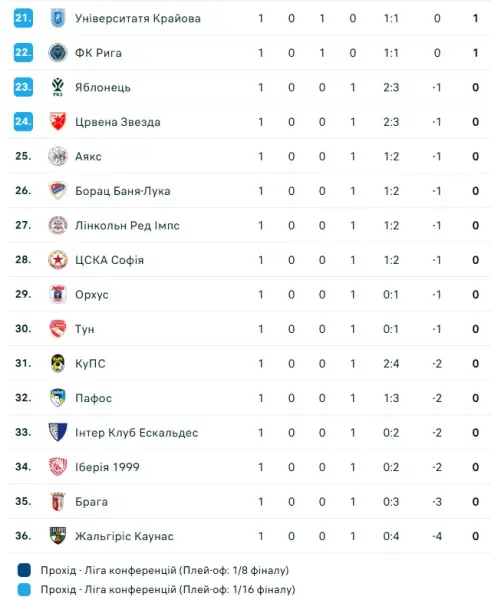
Task: Select the Яблонець team crest
Action: click(x=58, y=87)
